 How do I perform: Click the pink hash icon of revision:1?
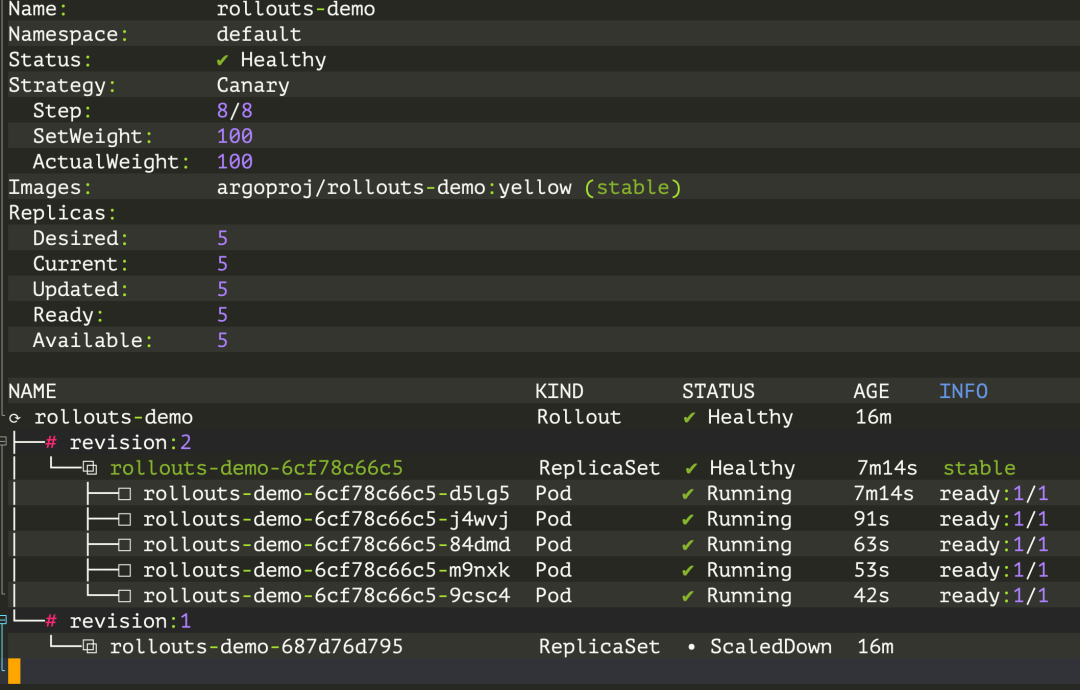(51, 621)
